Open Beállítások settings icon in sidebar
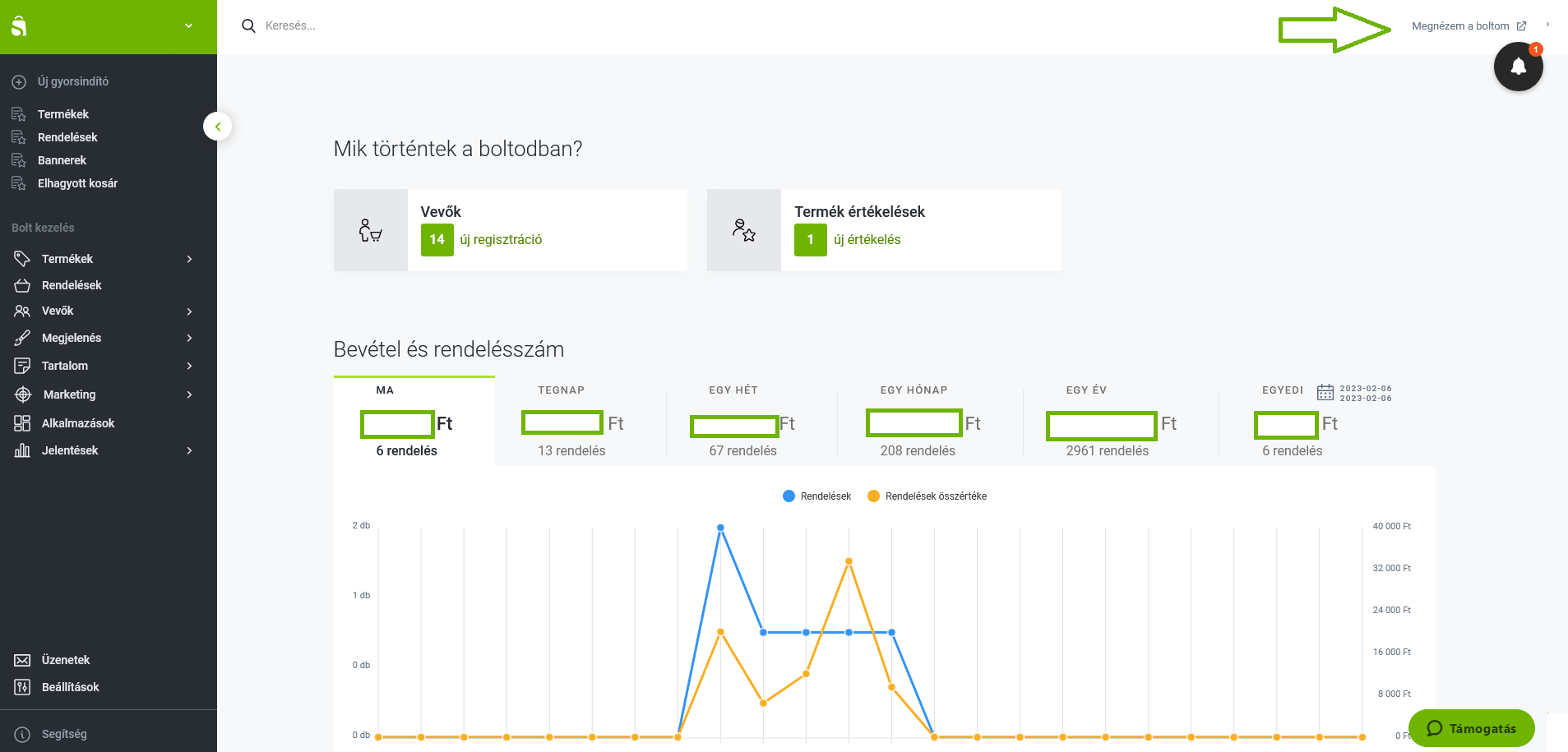The width and height of the screenshot is (1568, 752). point(22,687)
